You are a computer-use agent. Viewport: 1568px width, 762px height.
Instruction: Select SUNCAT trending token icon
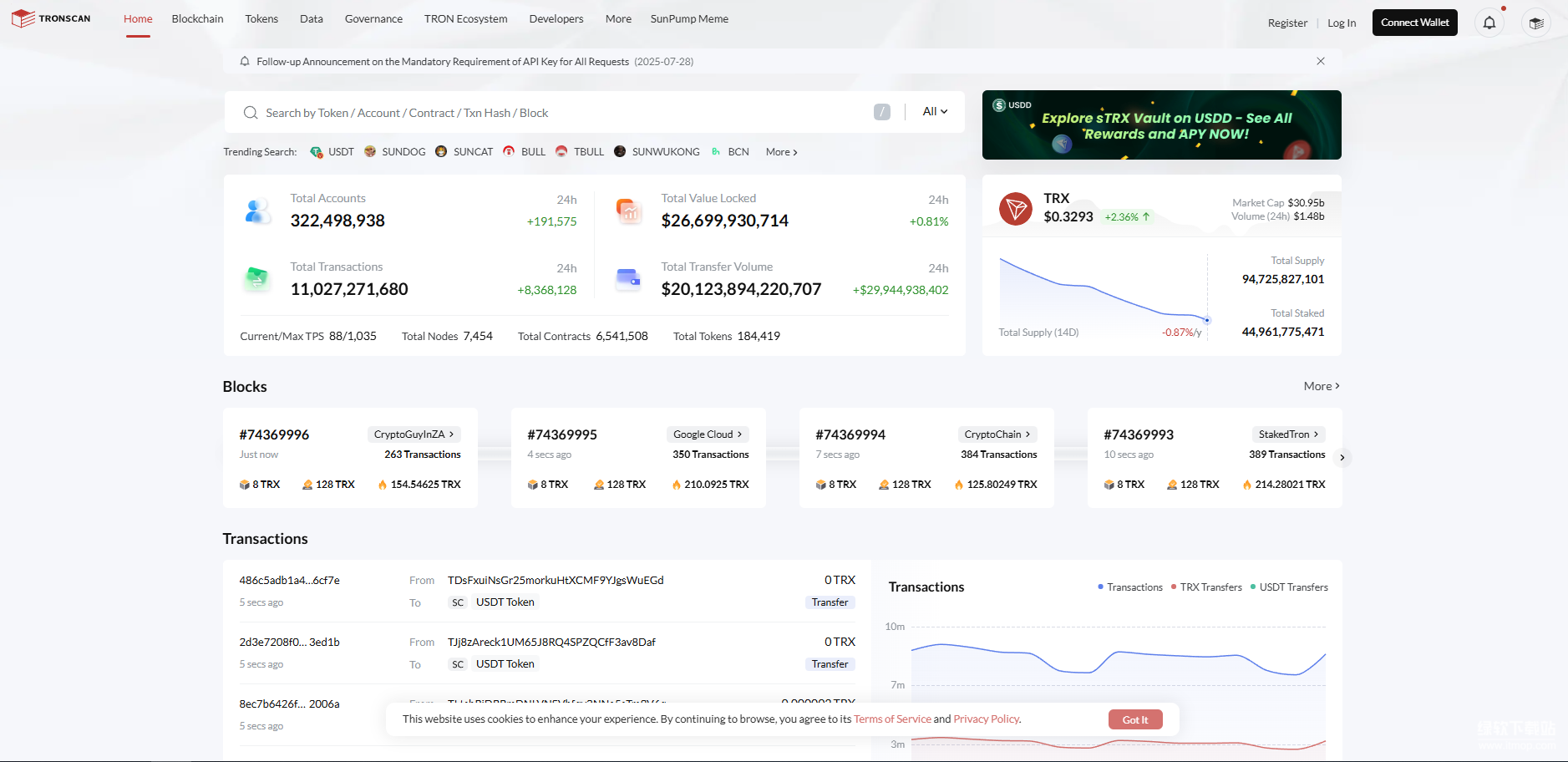tap(441, 151)
